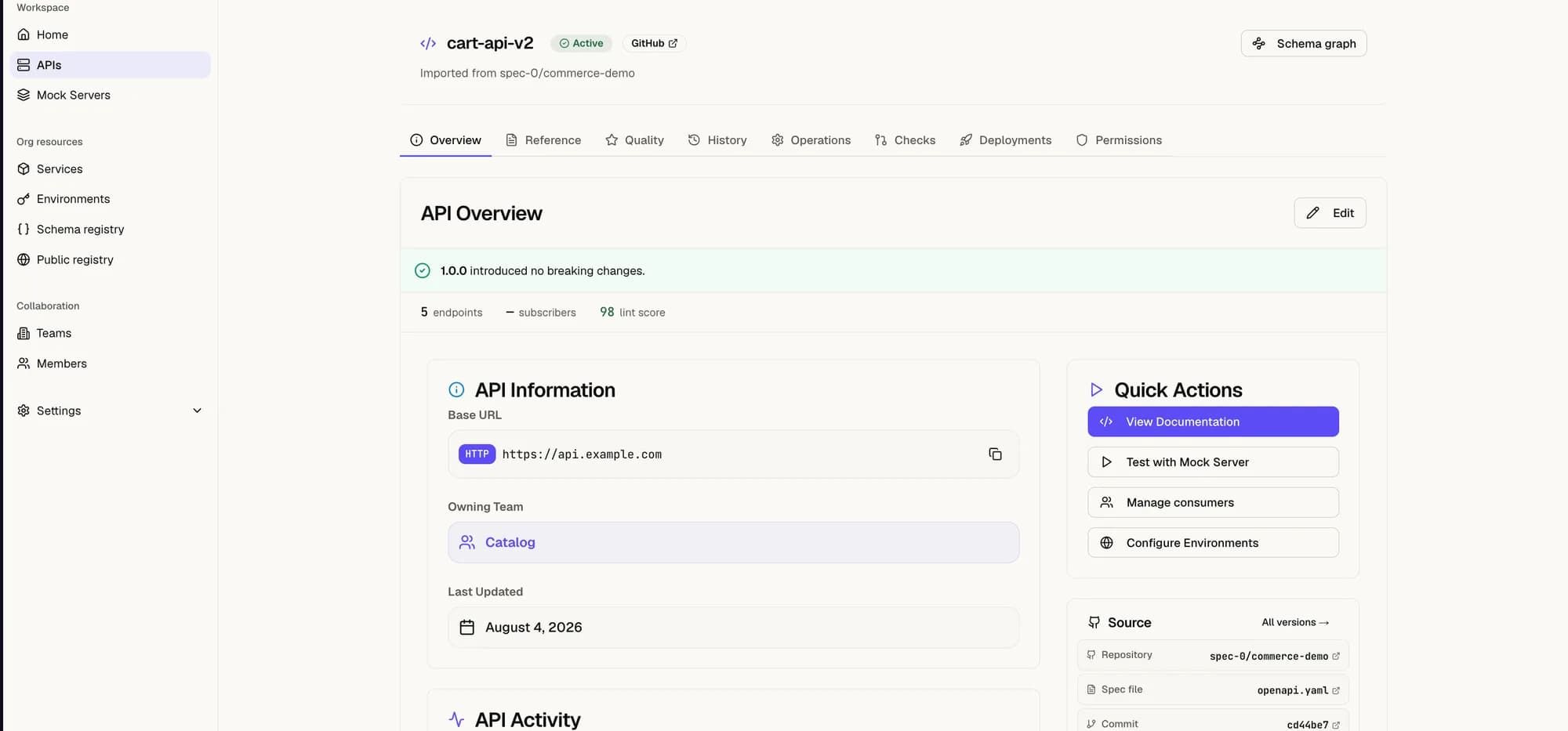Click the 98 lint score stat
Viewport: 1568px width, 731px height.
633,312
